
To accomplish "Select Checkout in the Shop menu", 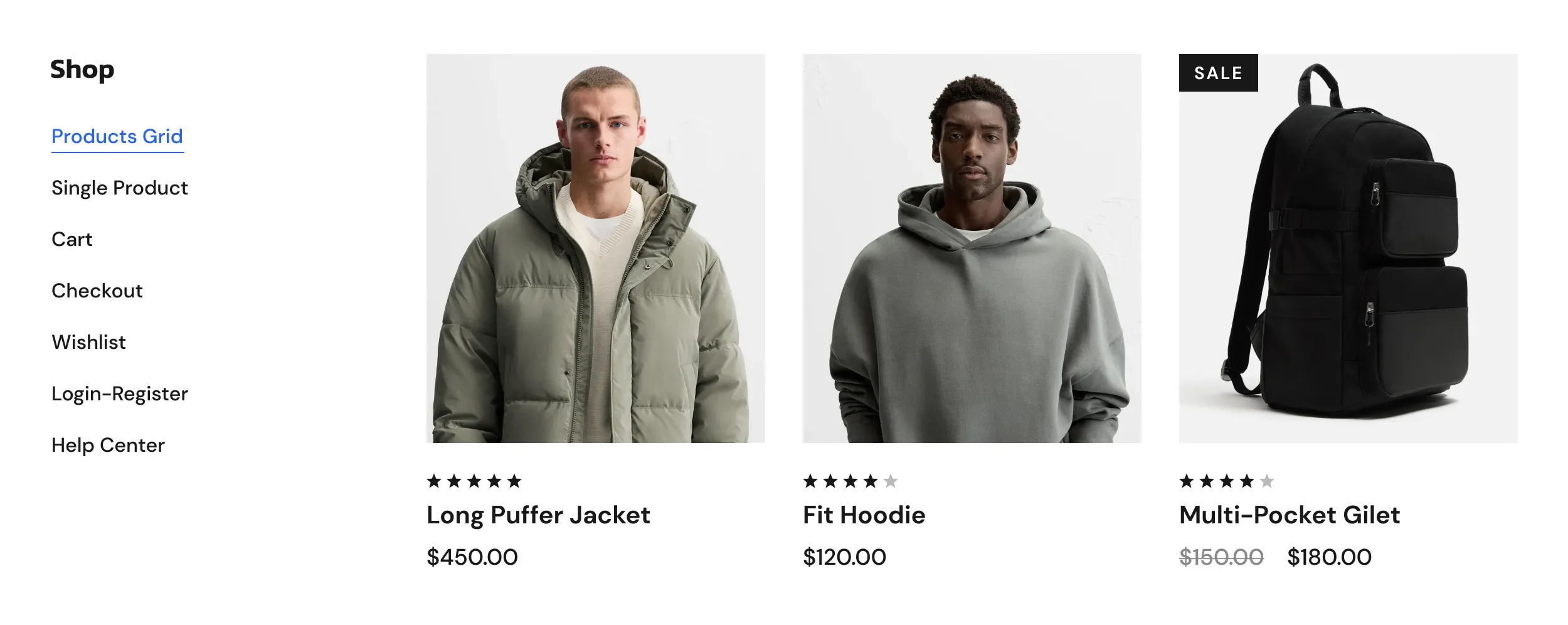I will click(x=97, y=291).
